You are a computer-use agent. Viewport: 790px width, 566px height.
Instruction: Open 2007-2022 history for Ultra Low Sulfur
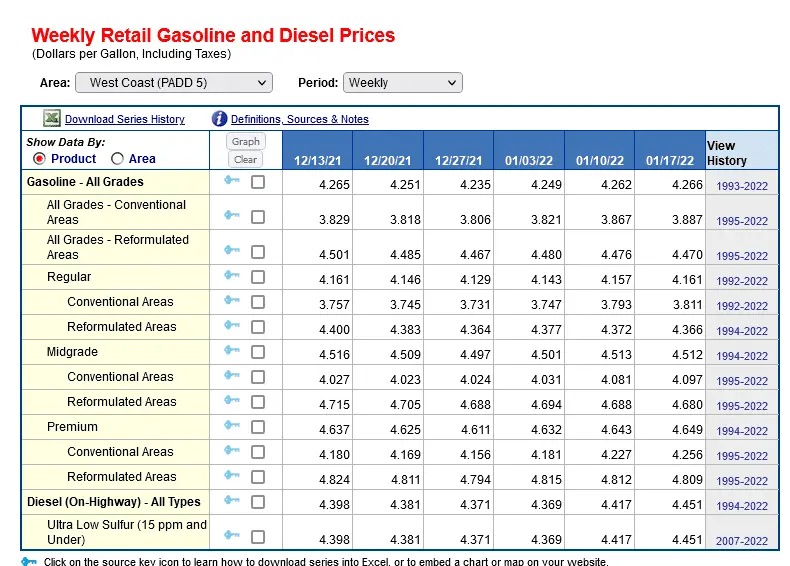click(742, 541)
